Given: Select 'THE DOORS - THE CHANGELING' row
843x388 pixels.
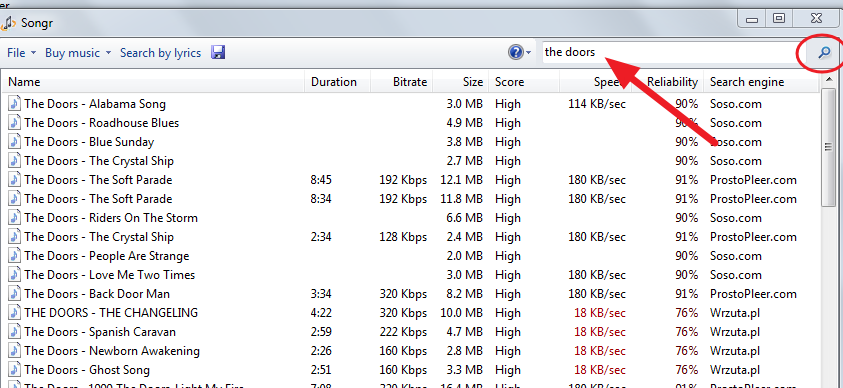Looking at the screenshot, I should tap(411, 313).
